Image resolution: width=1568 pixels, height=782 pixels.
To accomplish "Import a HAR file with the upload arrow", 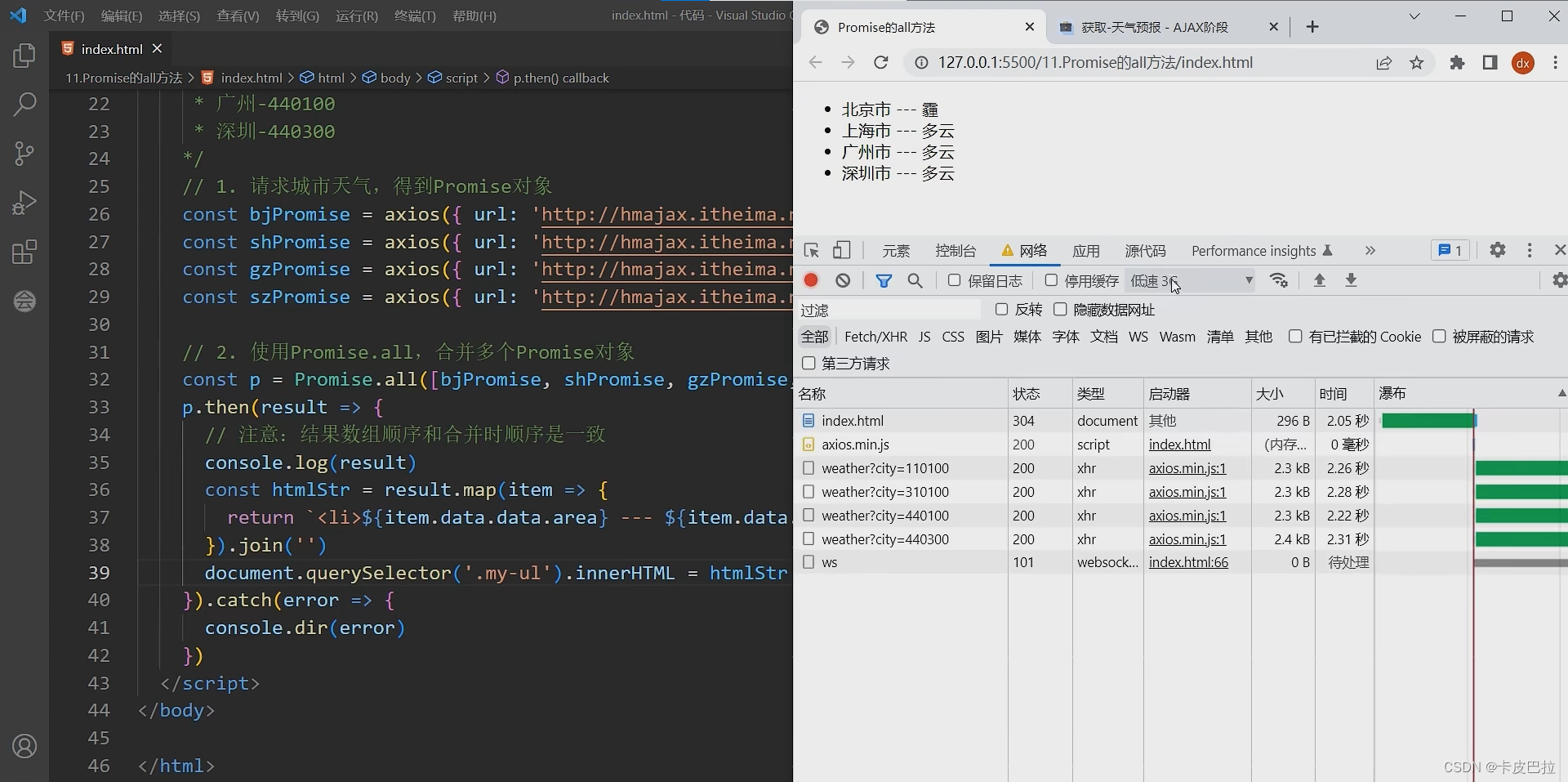I will [x=1319, y=280].
